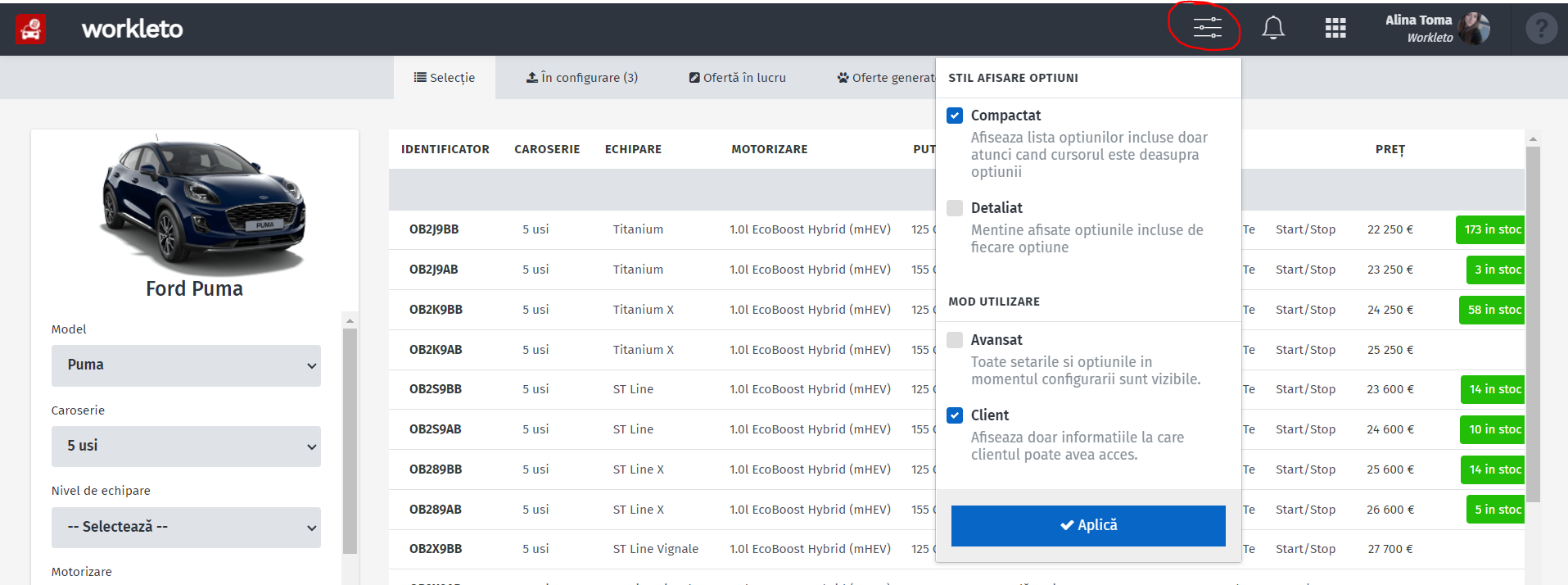Image resolution: width=1568 pixels, height=585 pixels.
Task: Click the price 22 250 €
Action: coord(1390,229)
